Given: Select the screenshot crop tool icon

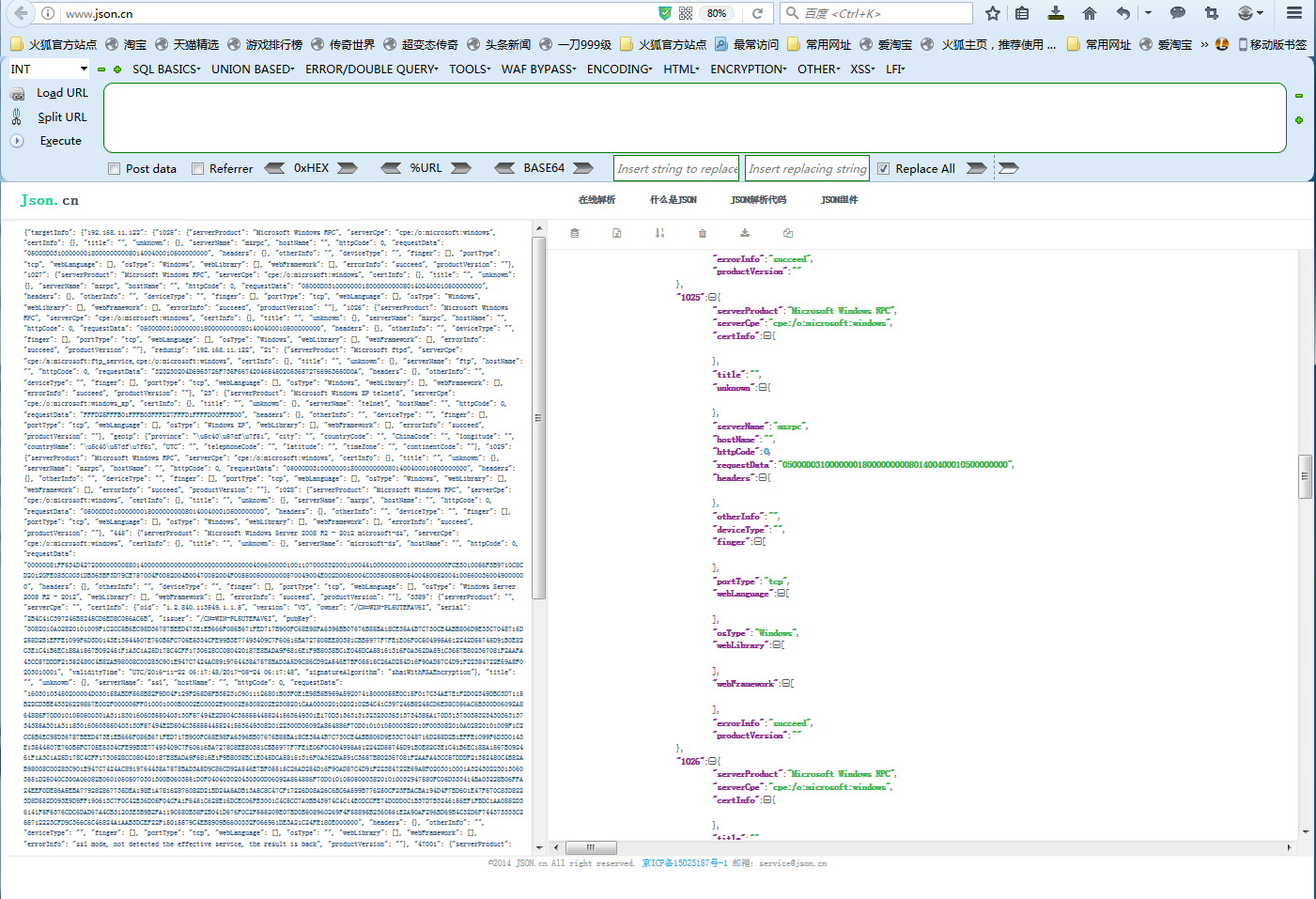Looking at the screenshot, I should click(1212, 13).
